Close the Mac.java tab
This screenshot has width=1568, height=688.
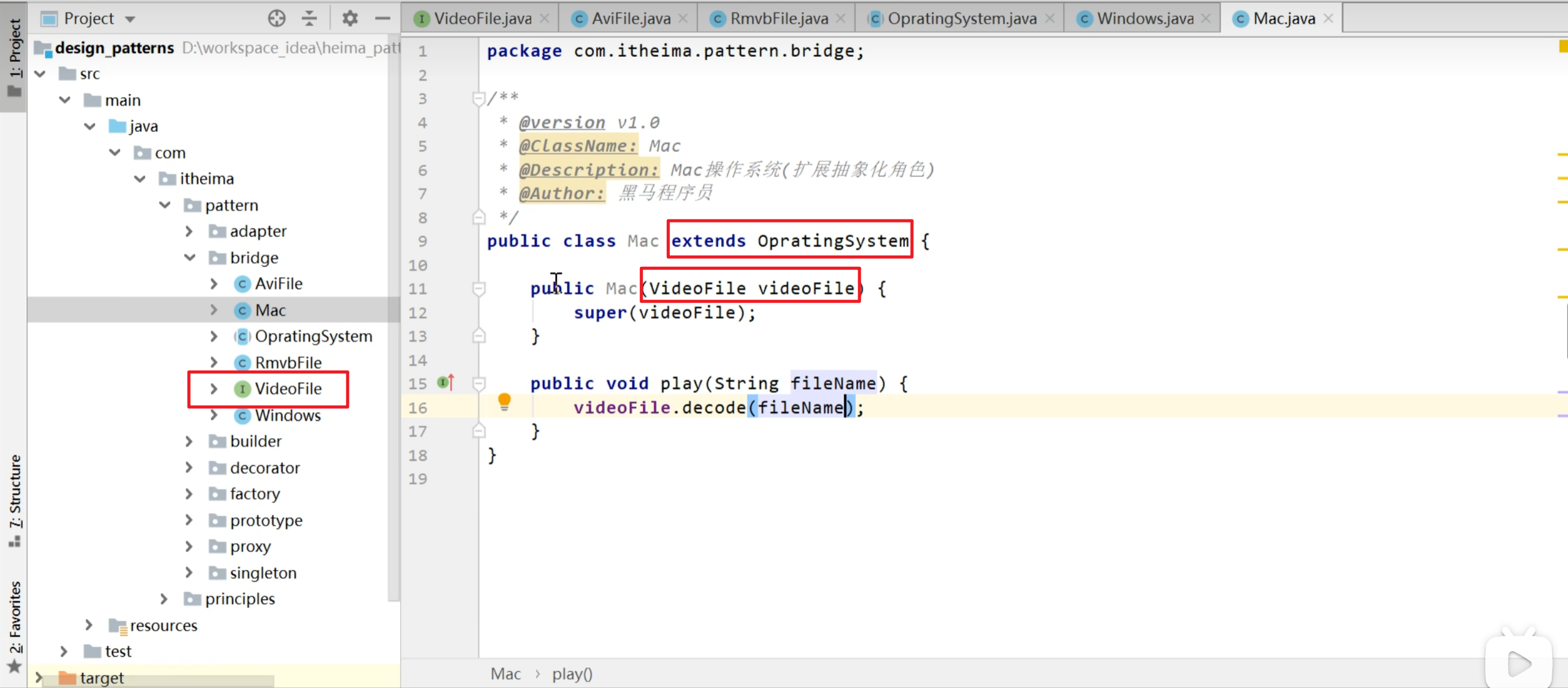coord(1329,19)
